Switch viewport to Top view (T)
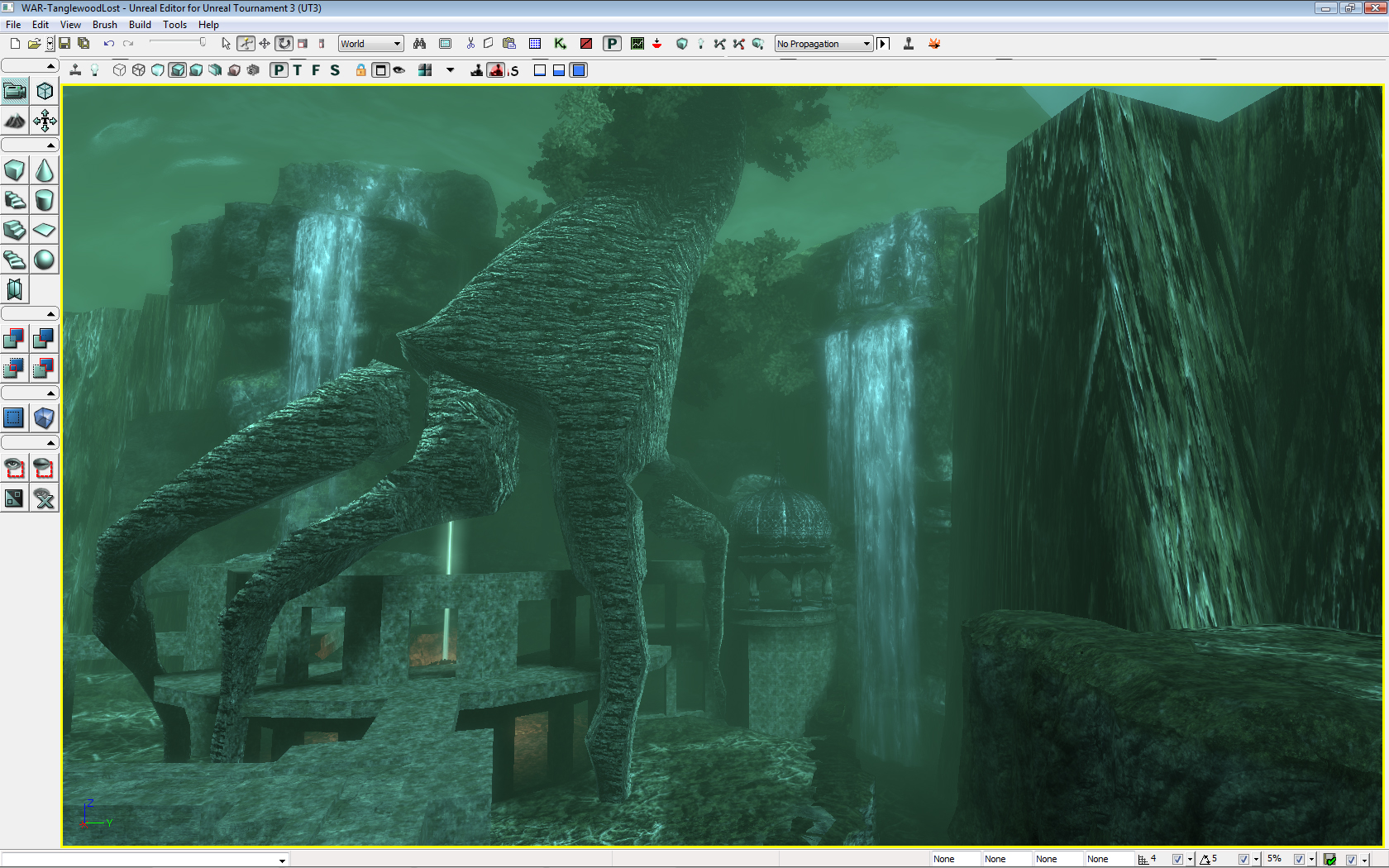The image size is (1389, 868). [x=298, y=70]
